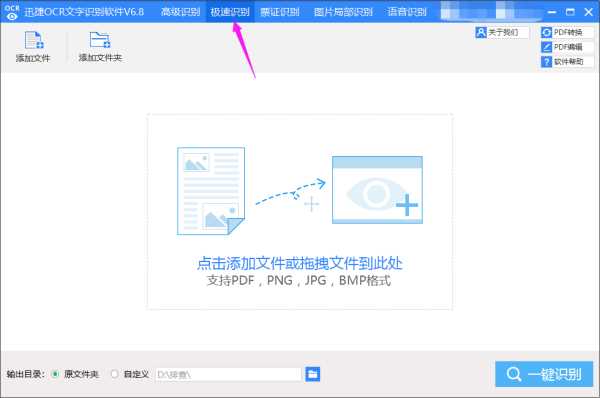Open the 图片局部识别 tab
Image resolution: width=600 pixels, height=398 pixels.
(343, 12)
